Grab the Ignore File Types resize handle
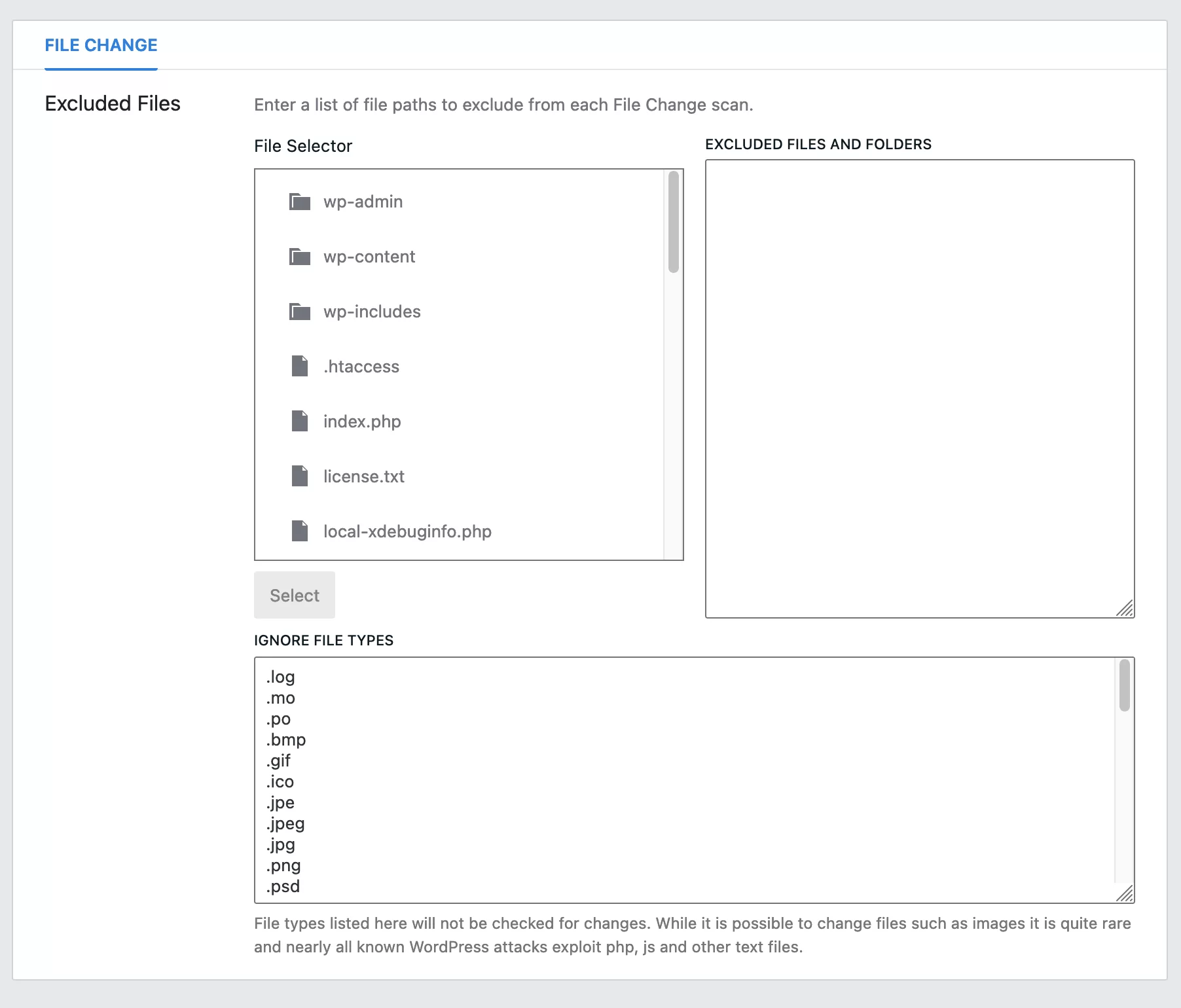The image size is (1181, 1008). point(1125,893)
